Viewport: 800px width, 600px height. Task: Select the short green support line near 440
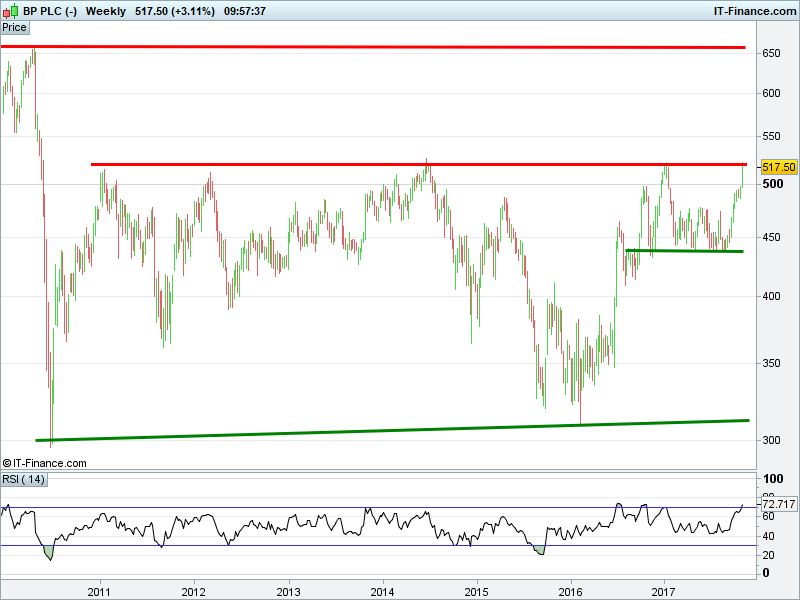684,251
